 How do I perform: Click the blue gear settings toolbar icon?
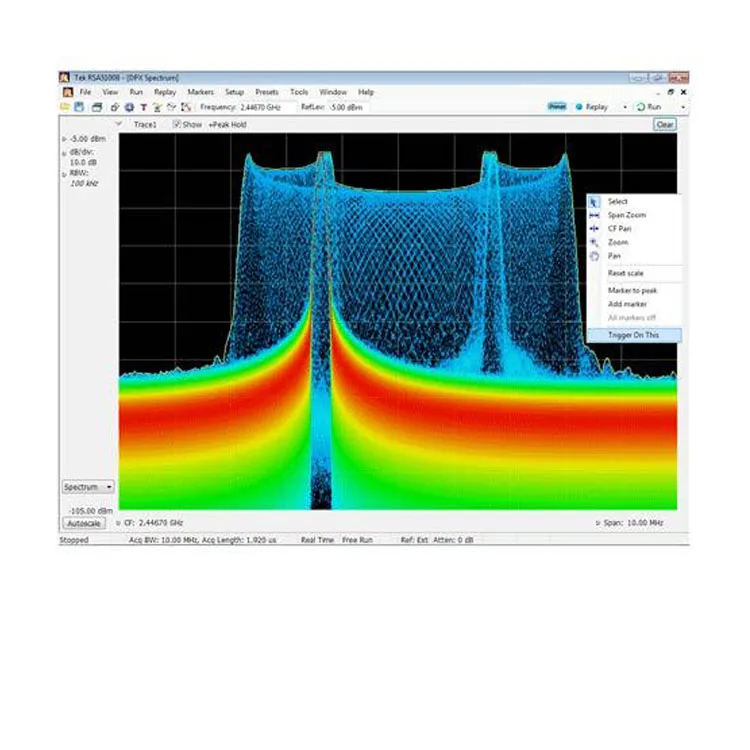(129, 107)
